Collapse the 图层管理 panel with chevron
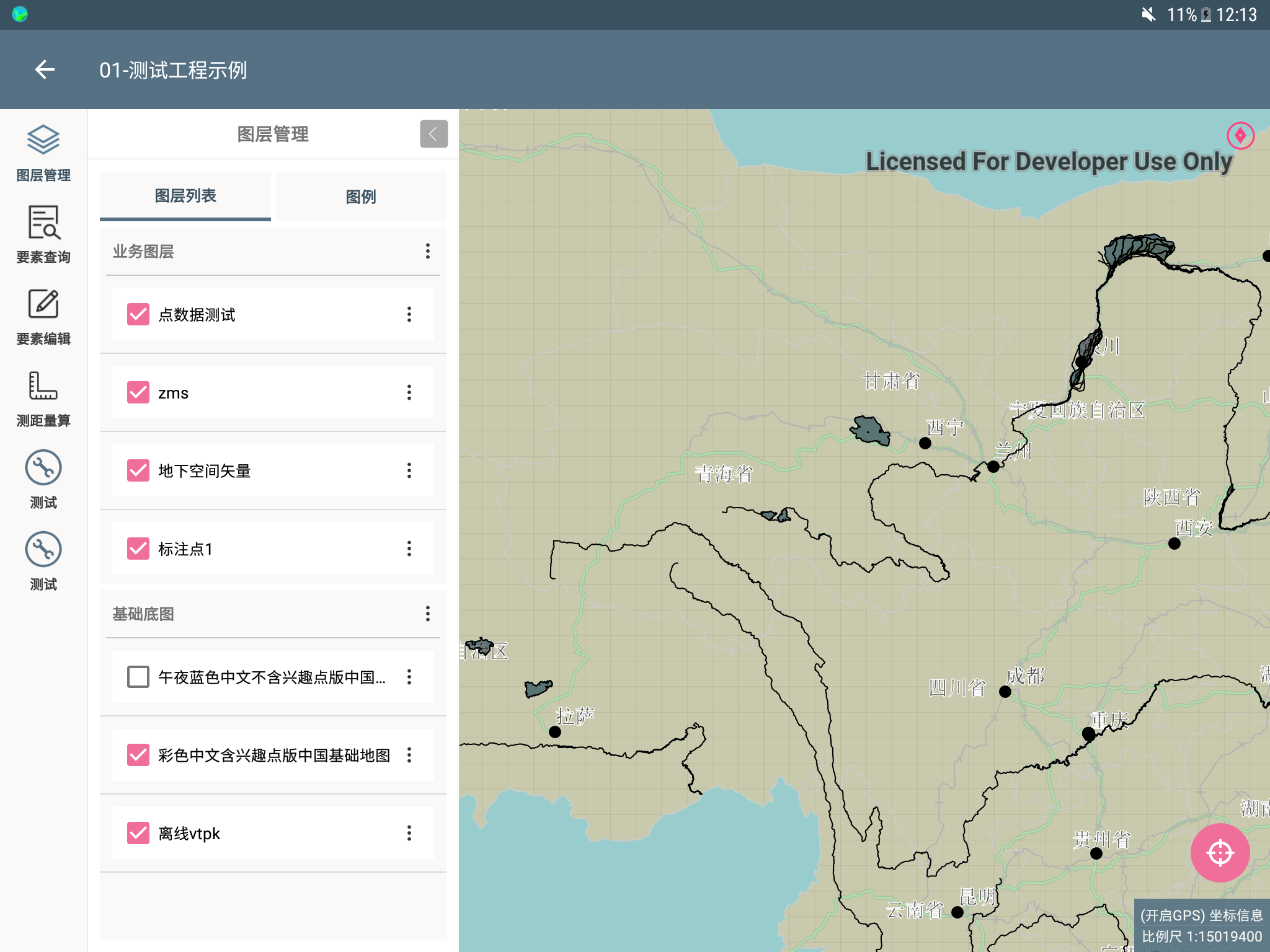The height and width of the screenshot is (952, 1270). coord(433,134)
